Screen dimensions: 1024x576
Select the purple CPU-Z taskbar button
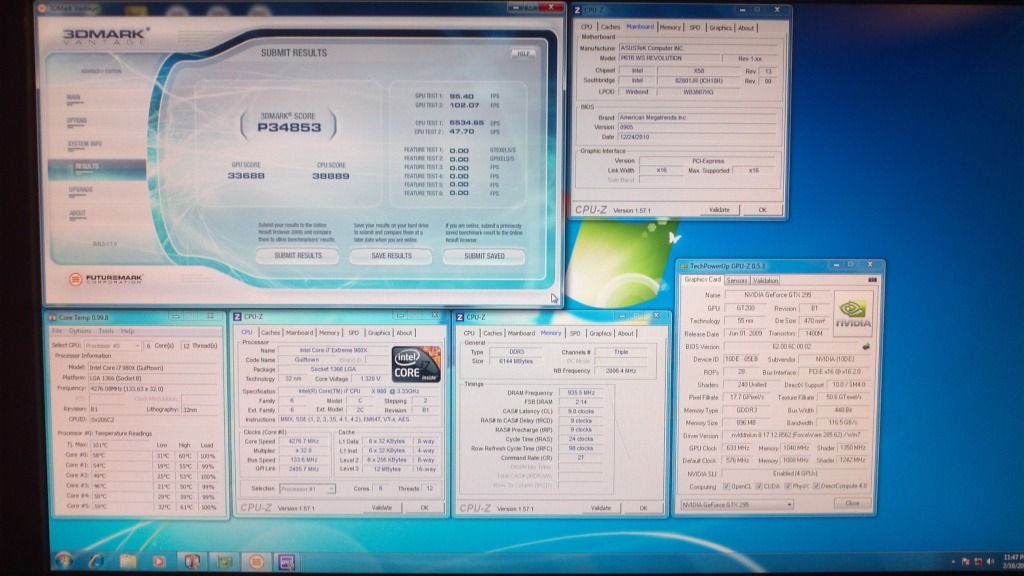pos(287,562)
